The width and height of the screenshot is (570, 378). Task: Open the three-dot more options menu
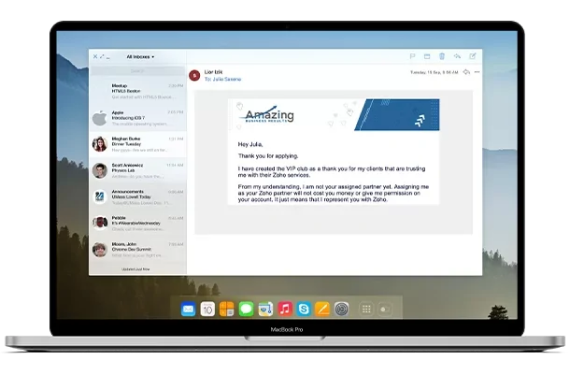click(477, 72)
